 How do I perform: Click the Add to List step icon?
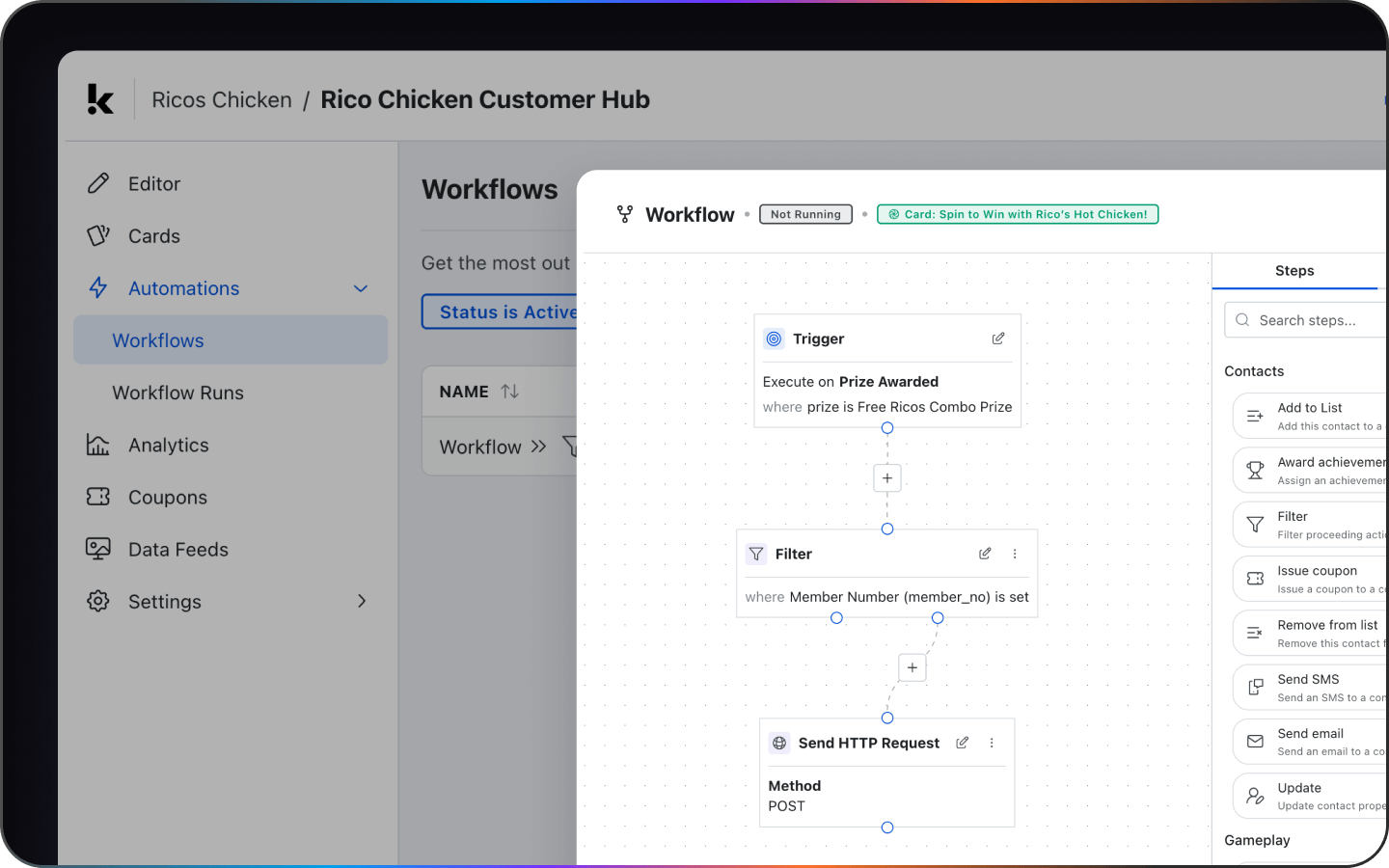(1255, 416)
